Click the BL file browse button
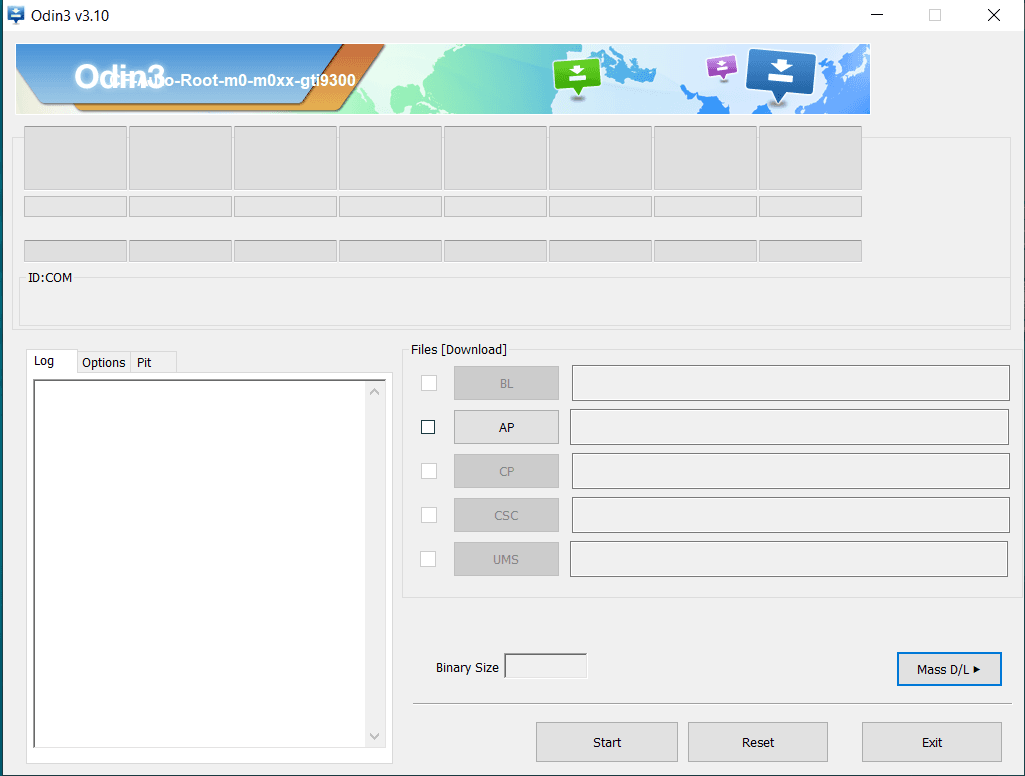Screen dimensions: 1025x776 click(507, 383)
